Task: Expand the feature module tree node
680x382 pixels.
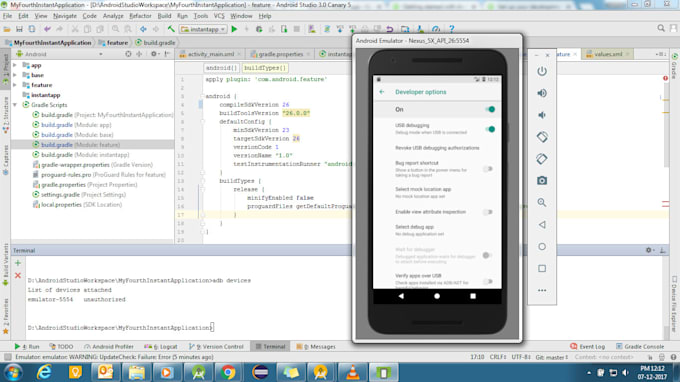Action: (15, 85)
